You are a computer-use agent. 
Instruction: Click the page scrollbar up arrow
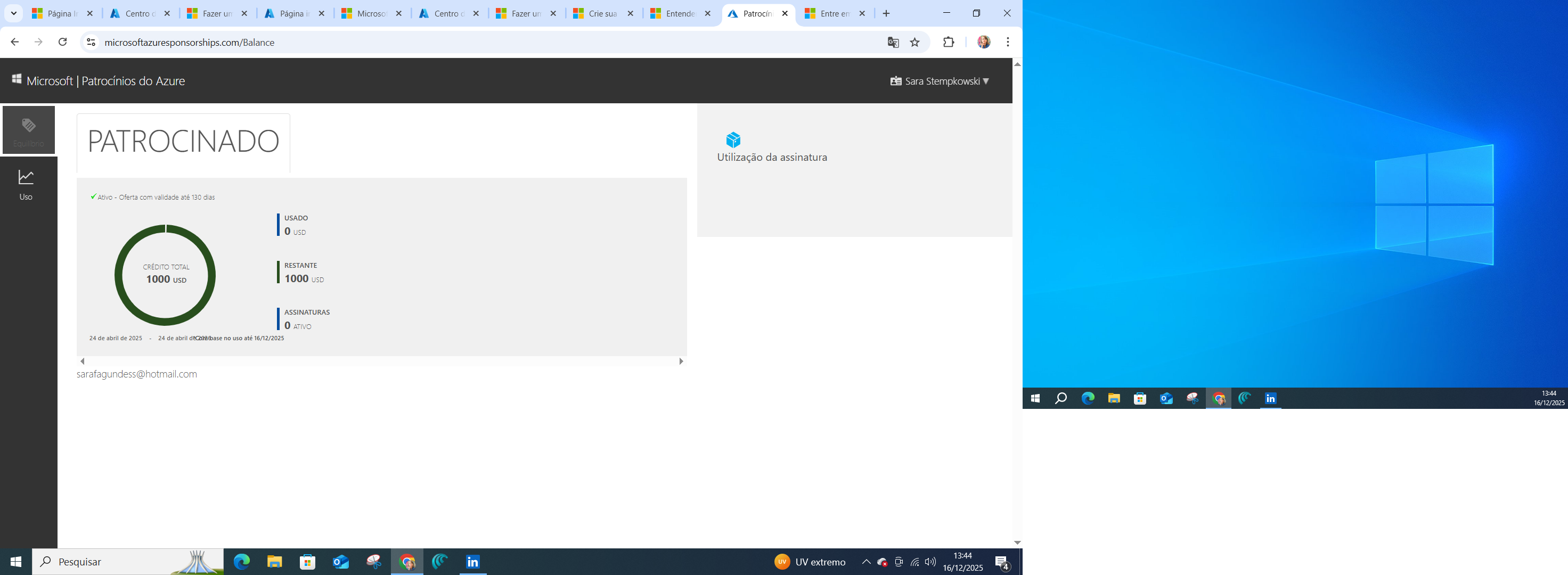tap(1017, 64)
